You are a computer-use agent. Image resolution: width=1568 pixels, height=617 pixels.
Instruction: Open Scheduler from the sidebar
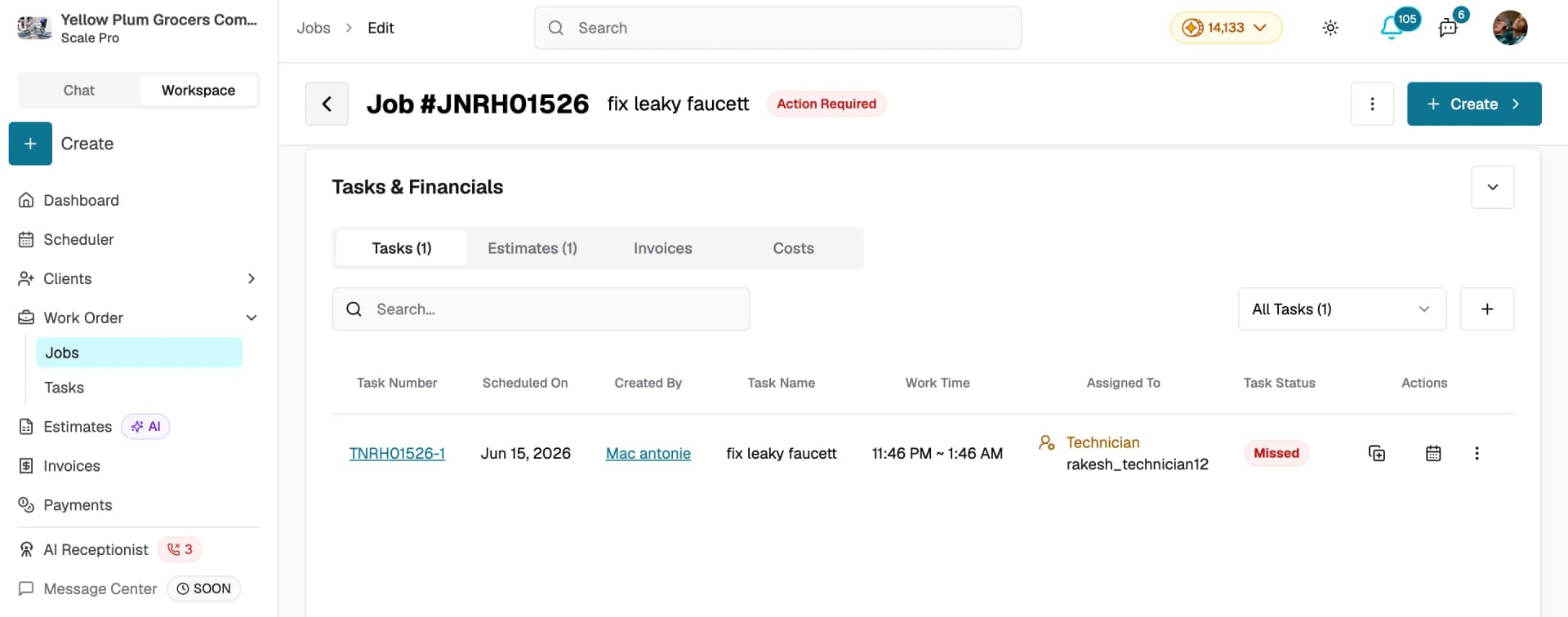pos(78,239)
